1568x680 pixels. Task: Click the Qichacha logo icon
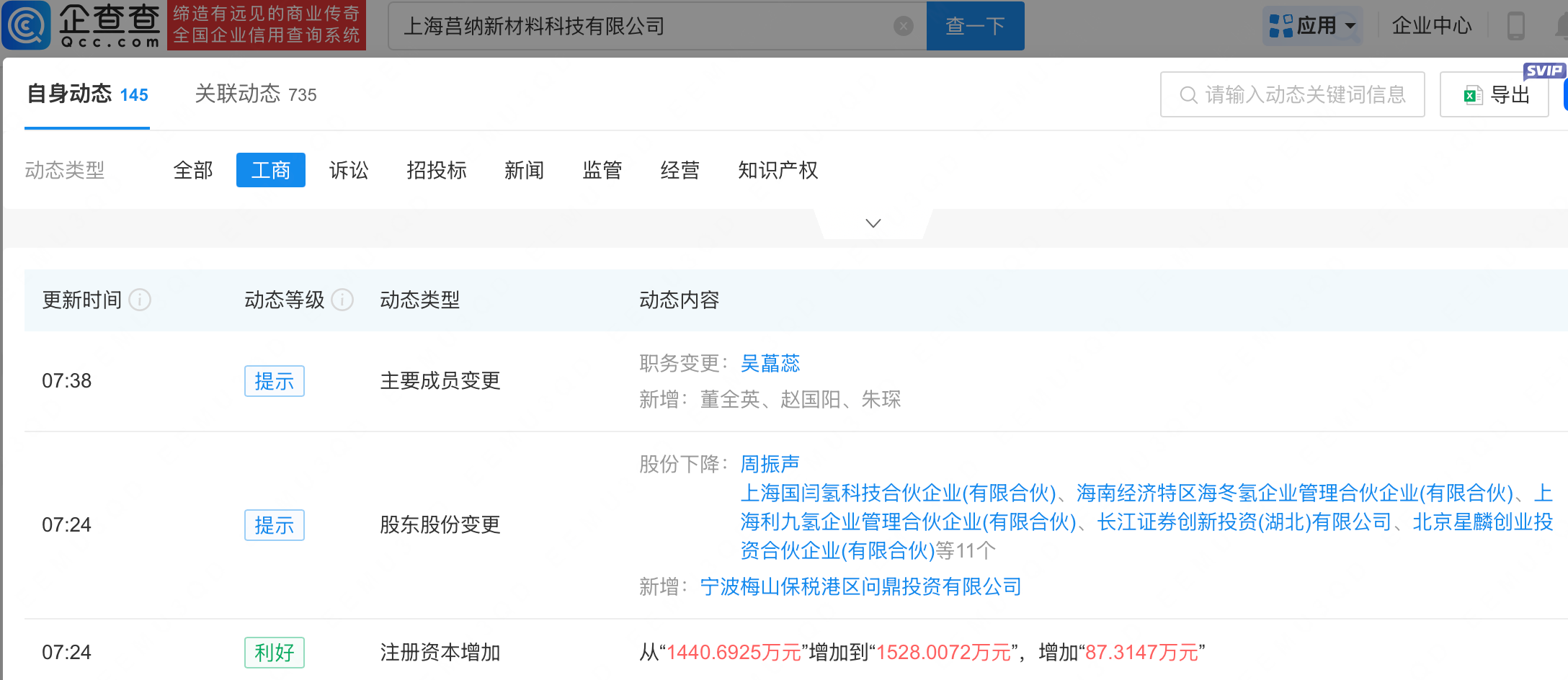pos(27,25)
